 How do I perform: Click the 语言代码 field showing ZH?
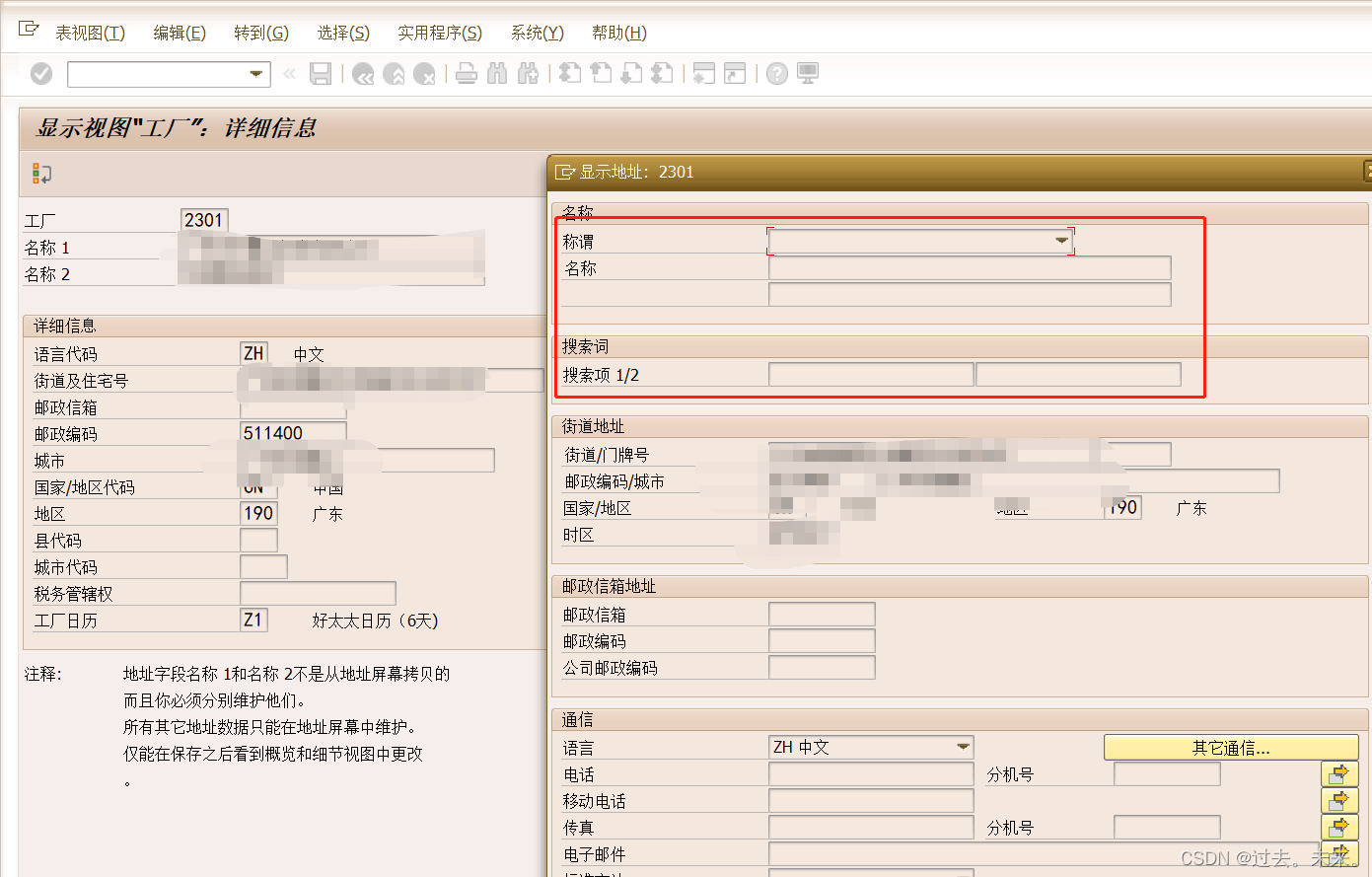click(x=254, y=353)
